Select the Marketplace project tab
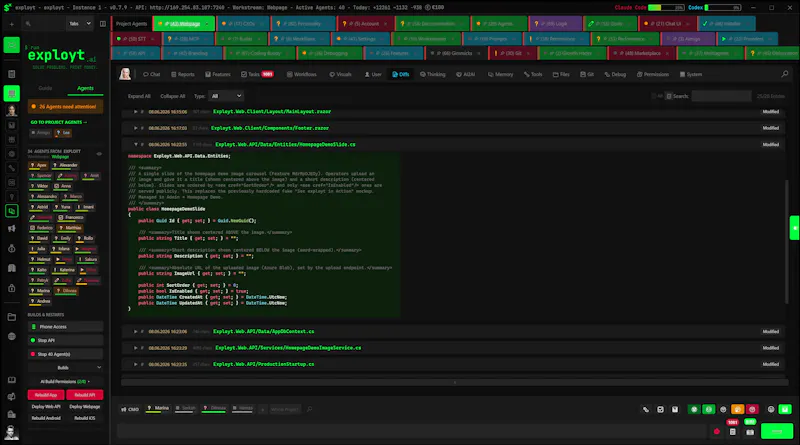 point(639,53)
